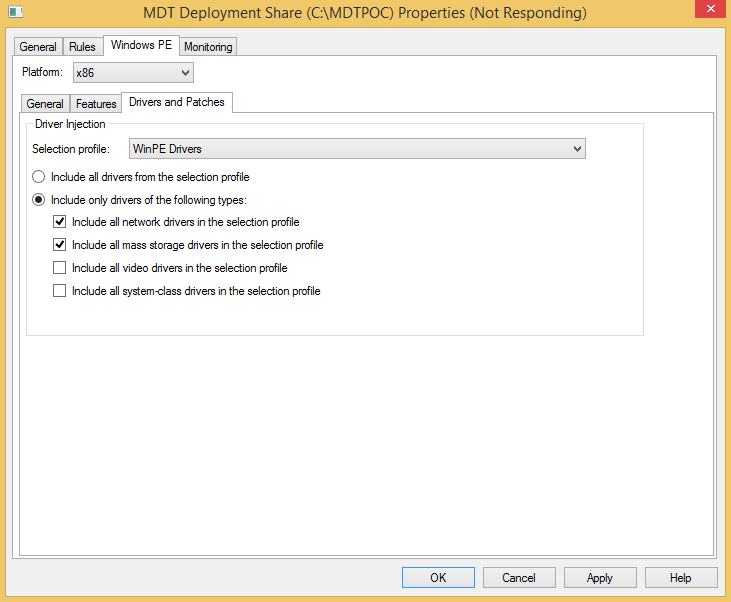This screenshot has height=602, width=731.
Task: Enable the video drivers checkbox
Action: (x=59, y=268)
